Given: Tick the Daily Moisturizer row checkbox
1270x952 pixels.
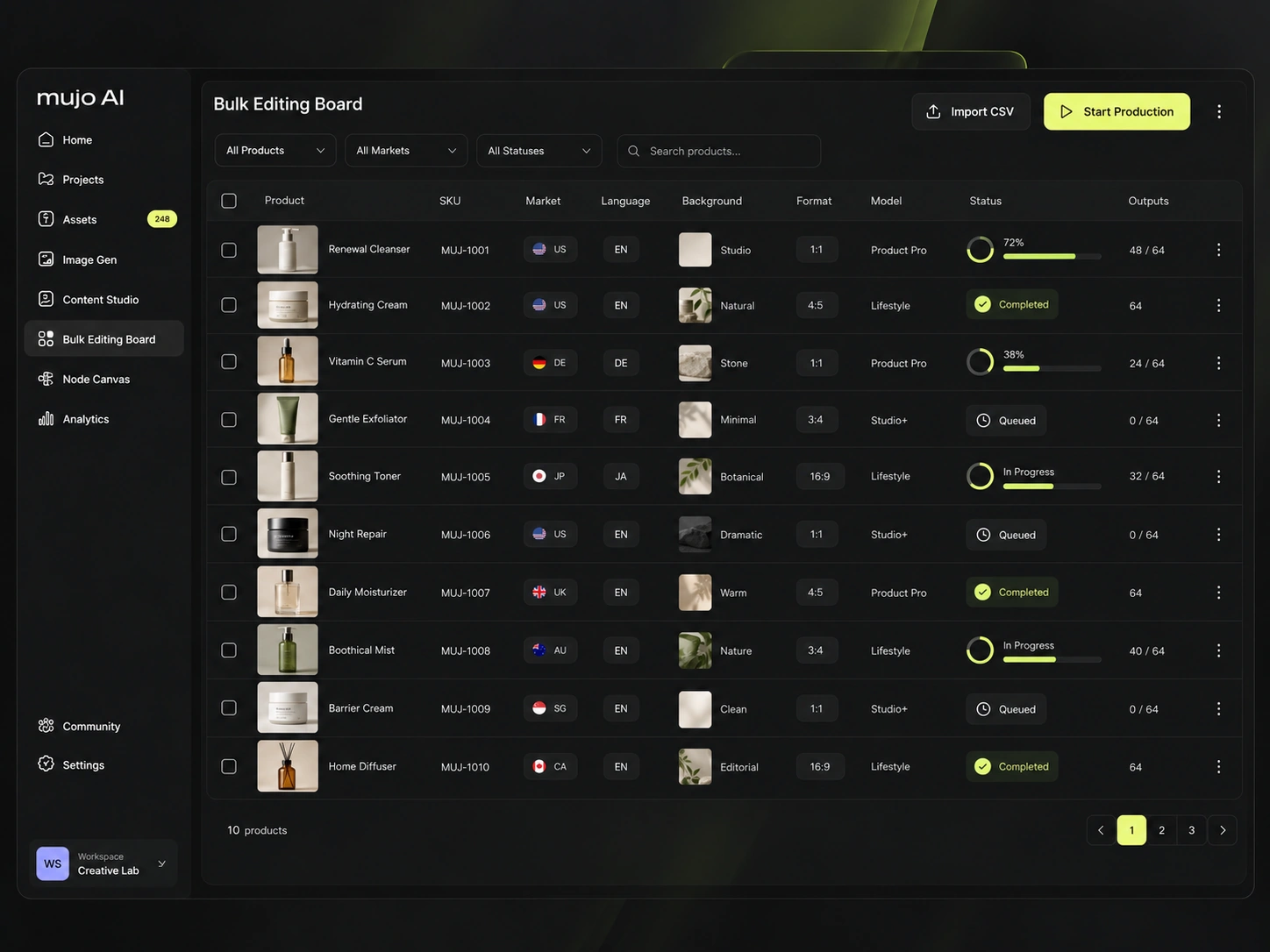Looking at the screenshot, I should tap(229, 593).
